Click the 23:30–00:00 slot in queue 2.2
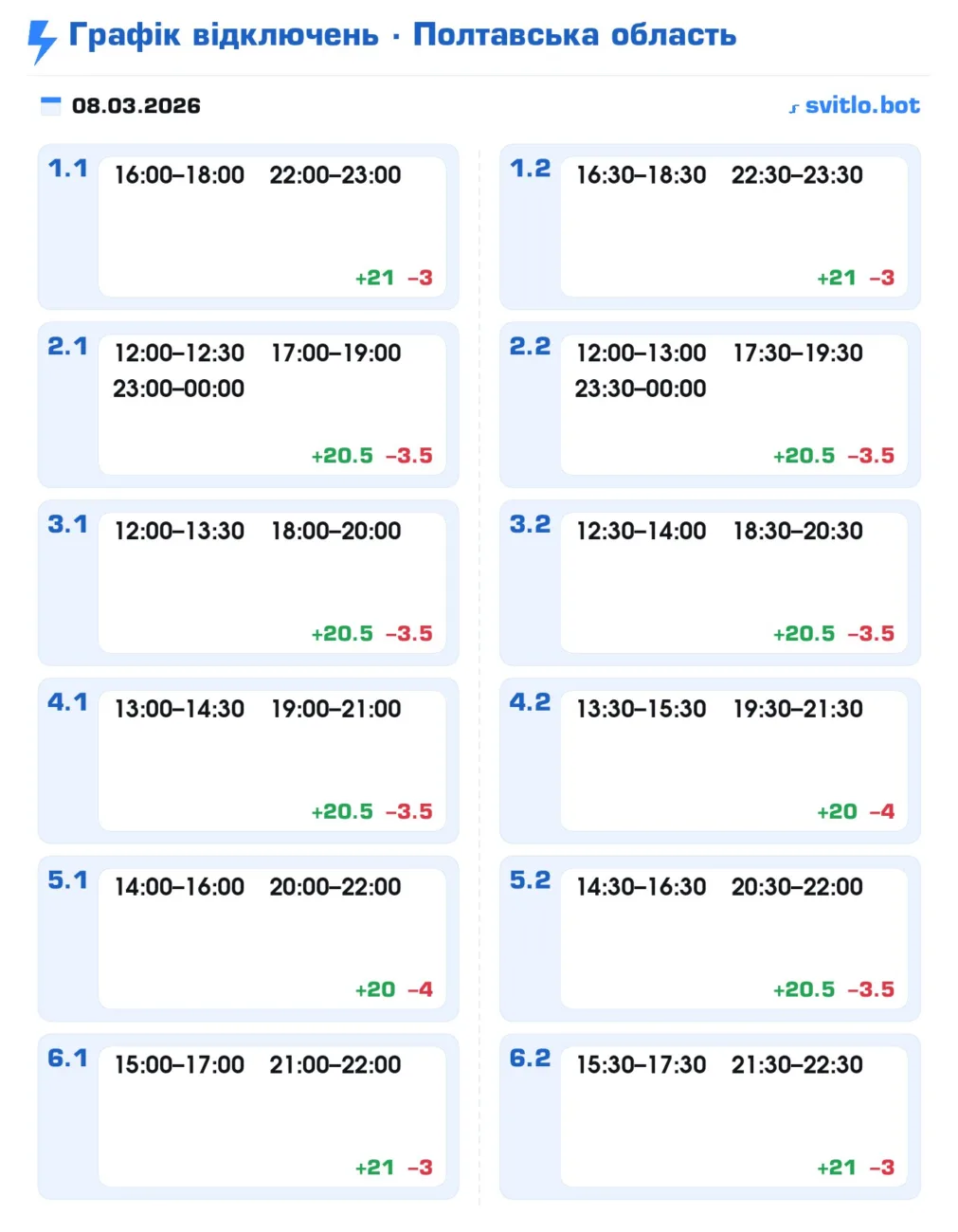958x1232 pixels. (x=641, y=389)
